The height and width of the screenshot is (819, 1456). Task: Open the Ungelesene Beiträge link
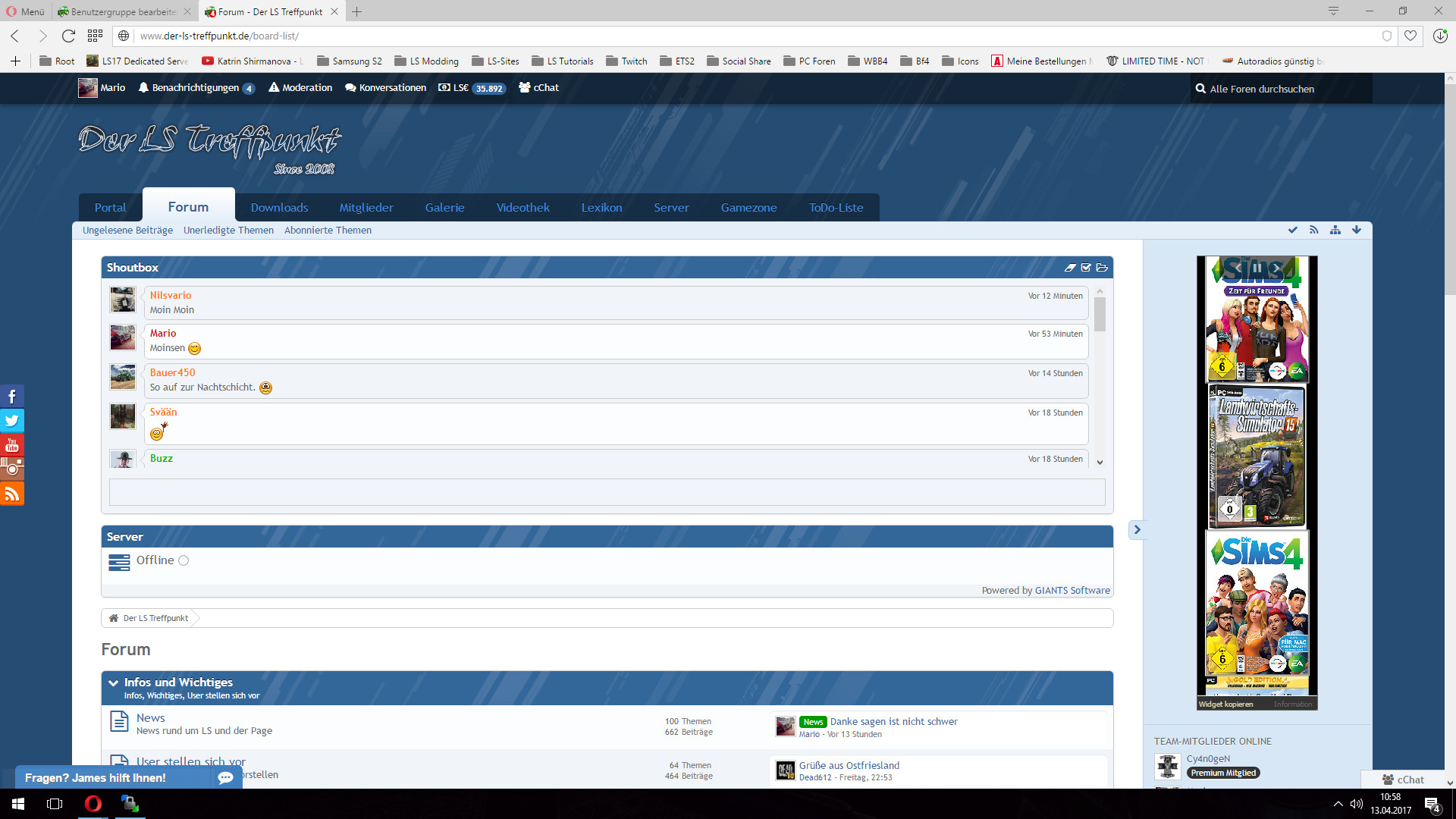point(127,231)
